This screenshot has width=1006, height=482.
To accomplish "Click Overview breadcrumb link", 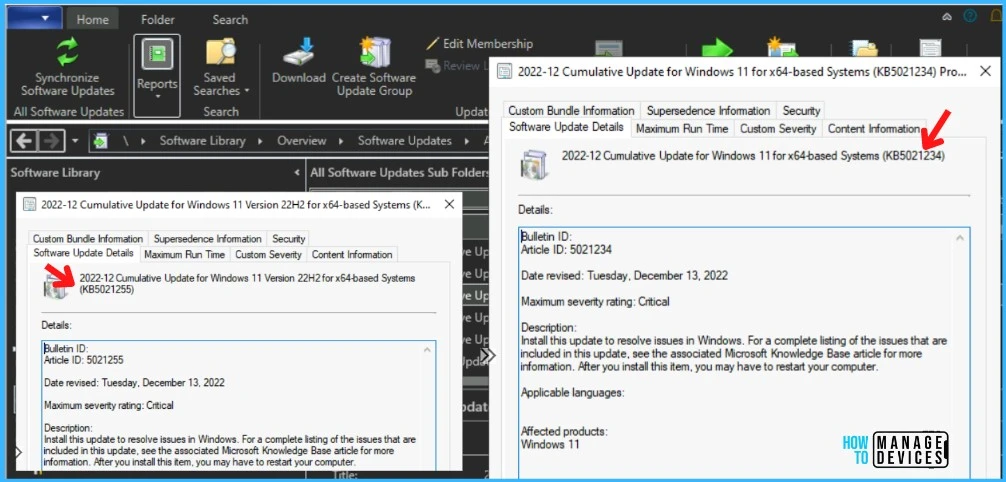I will click(302, 141).
